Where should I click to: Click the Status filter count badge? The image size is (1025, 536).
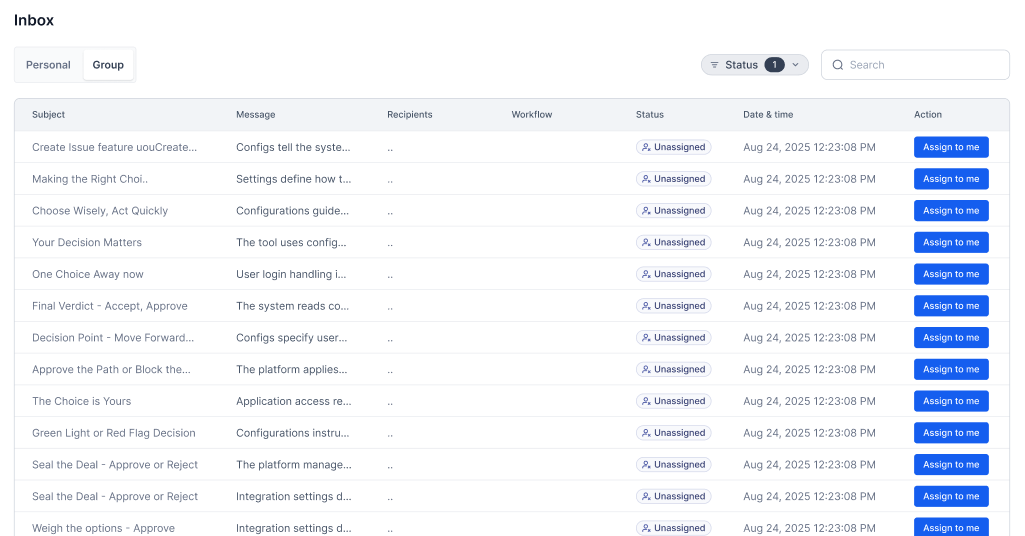coord(774,65)
